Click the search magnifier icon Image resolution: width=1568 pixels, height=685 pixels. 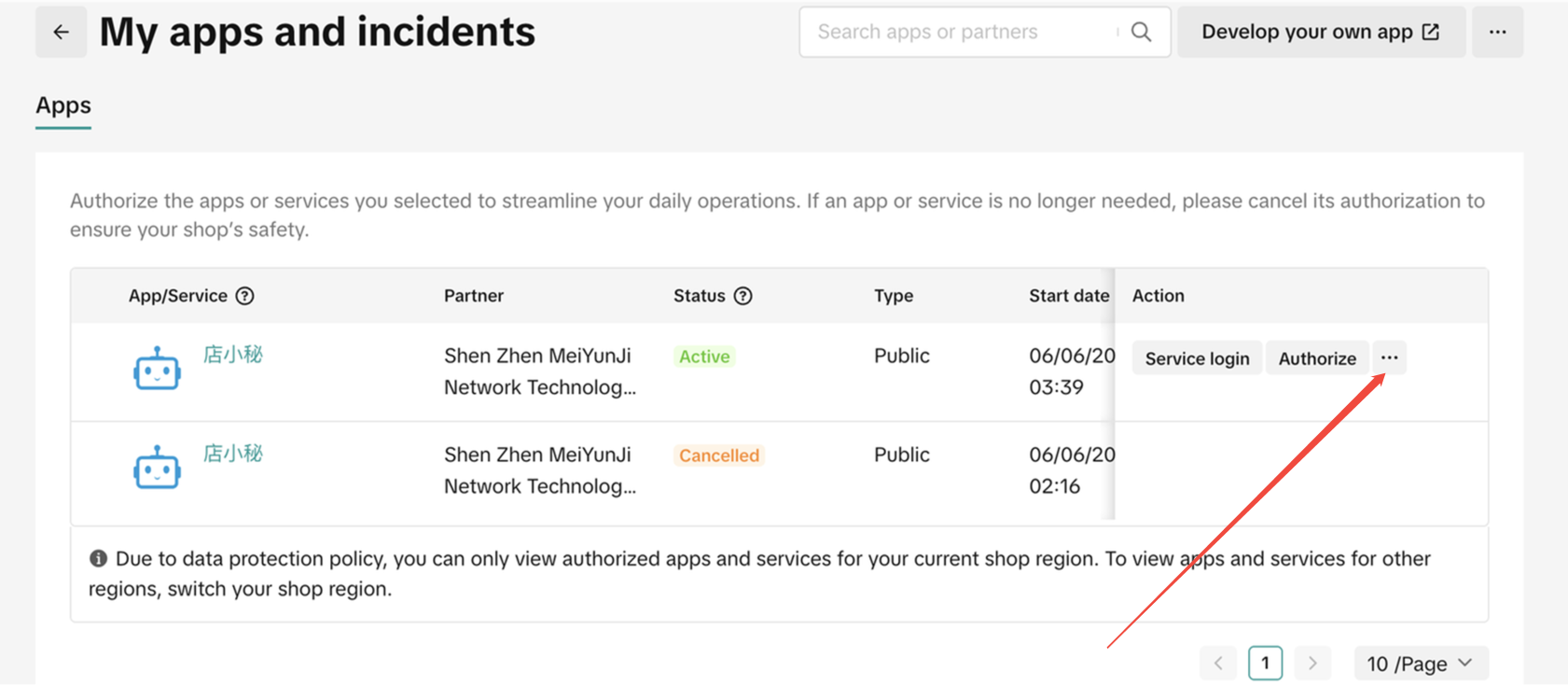[1141, 32]
